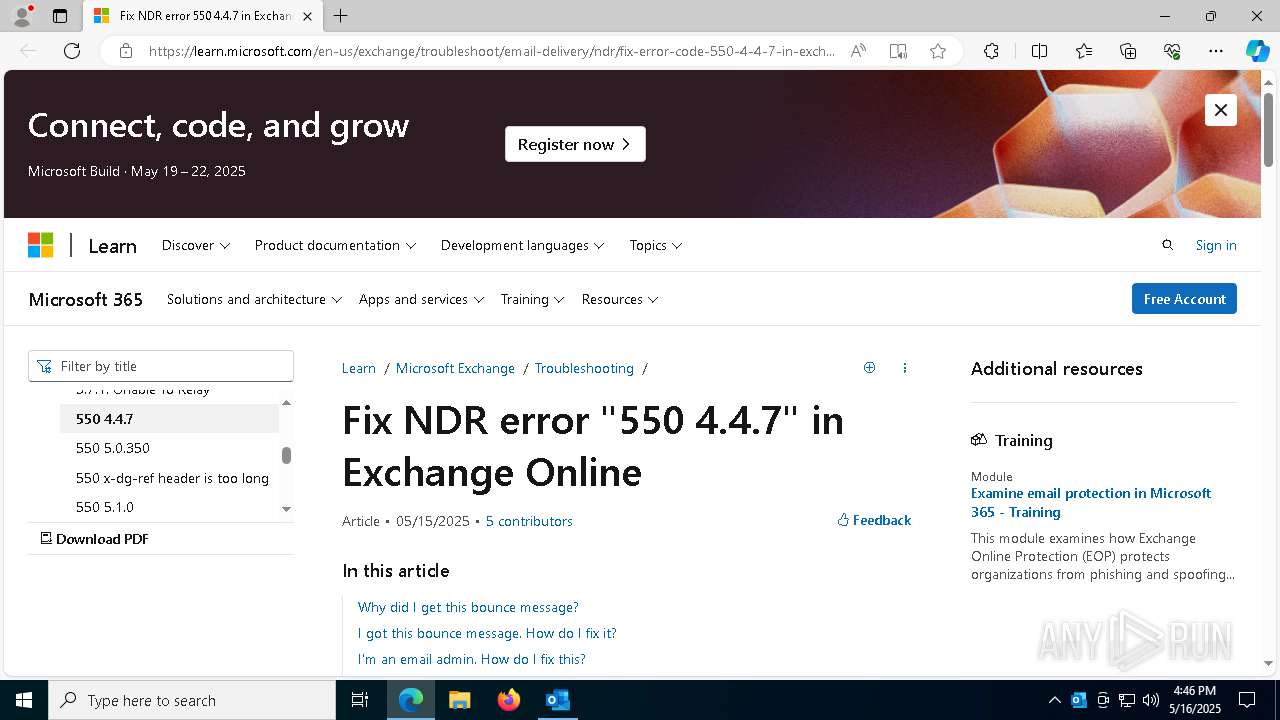Expand the Product documentation menu

point(335,245)
